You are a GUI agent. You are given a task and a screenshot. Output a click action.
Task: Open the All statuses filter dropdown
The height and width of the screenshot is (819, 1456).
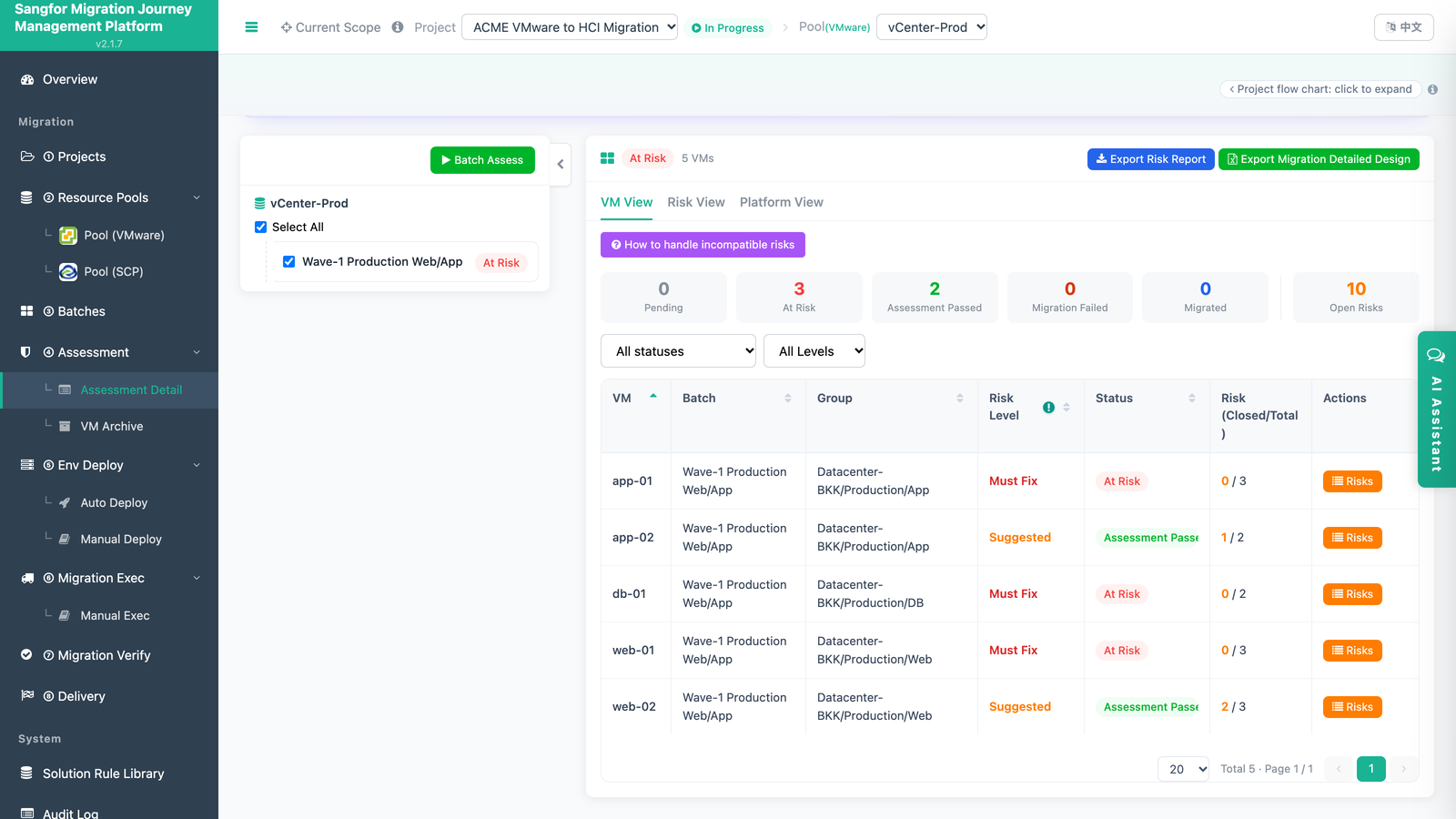[x=678, y=351]
